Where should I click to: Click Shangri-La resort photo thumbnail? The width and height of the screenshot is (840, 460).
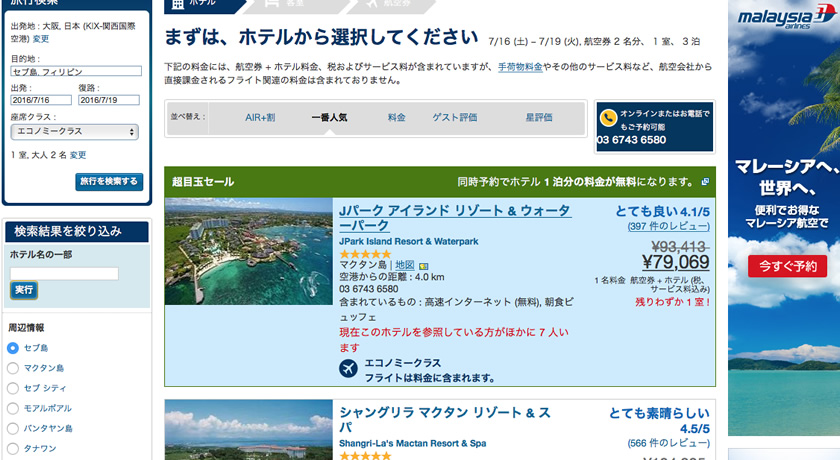pos(249,429)
